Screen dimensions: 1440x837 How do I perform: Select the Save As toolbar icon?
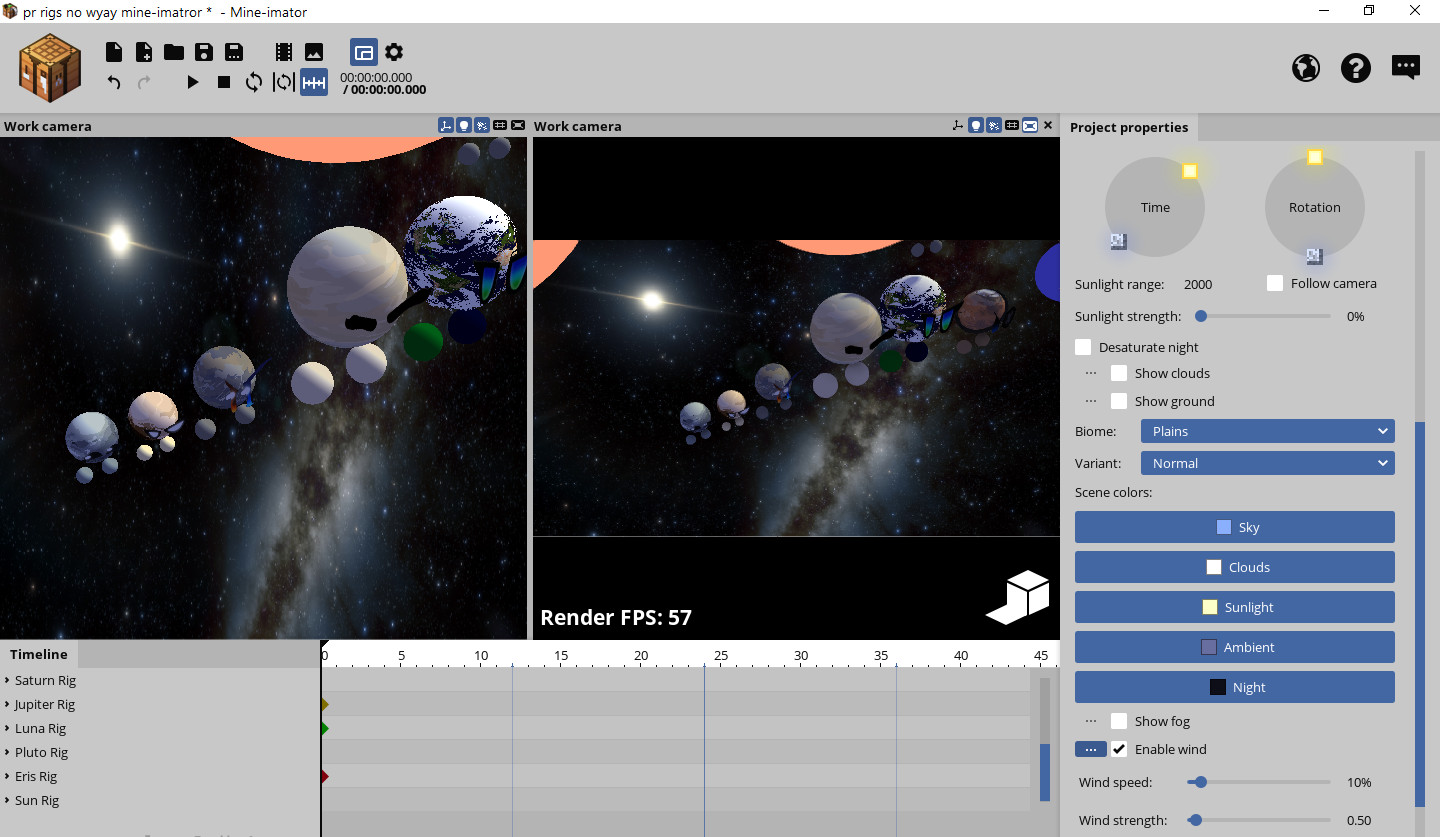[234, 51]
